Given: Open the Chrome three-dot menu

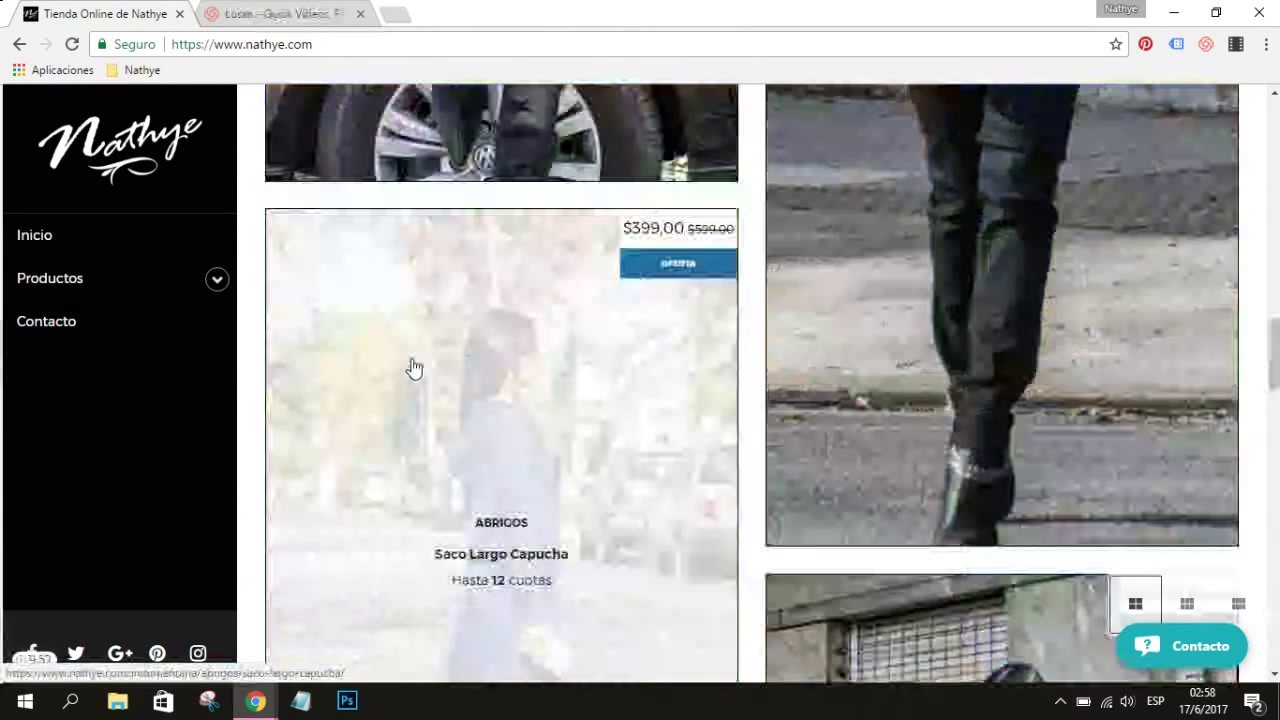Looking at the screenshot, I should point(1266,44).
